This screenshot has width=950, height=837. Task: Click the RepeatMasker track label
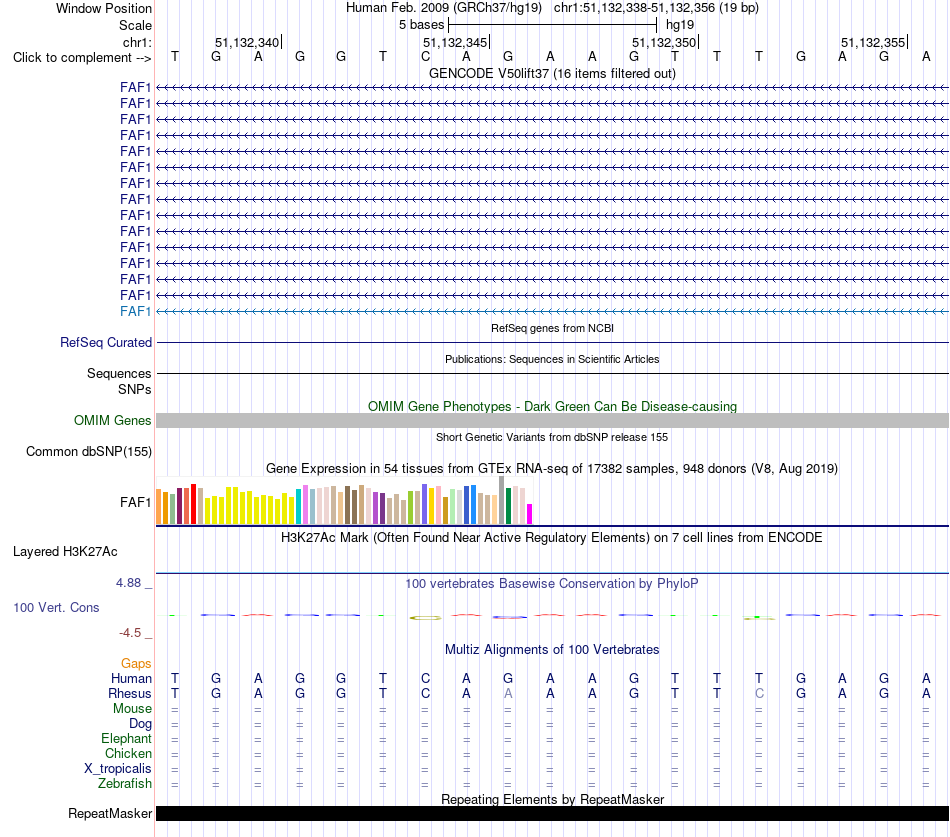(110, 813)
